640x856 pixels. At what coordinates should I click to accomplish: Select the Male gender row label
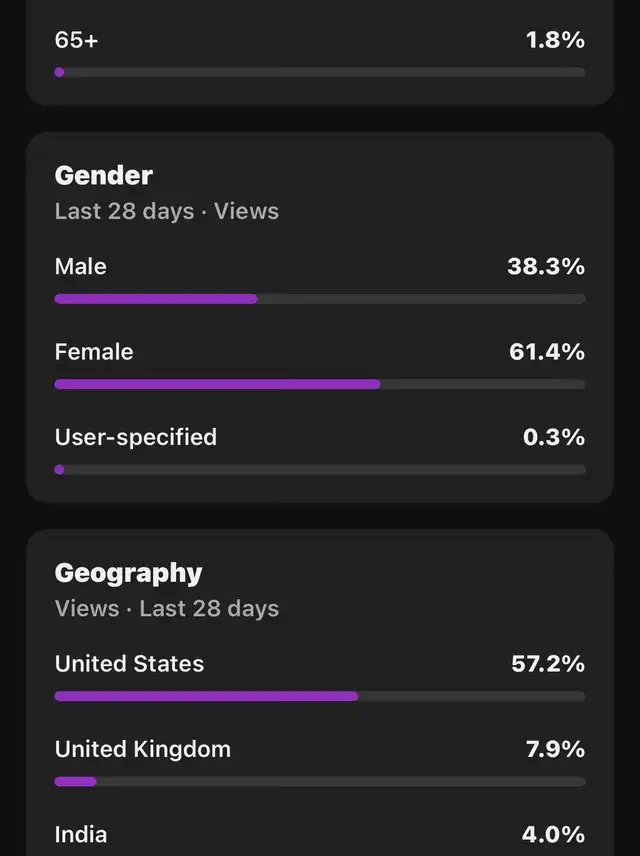(x=81, y=267)
